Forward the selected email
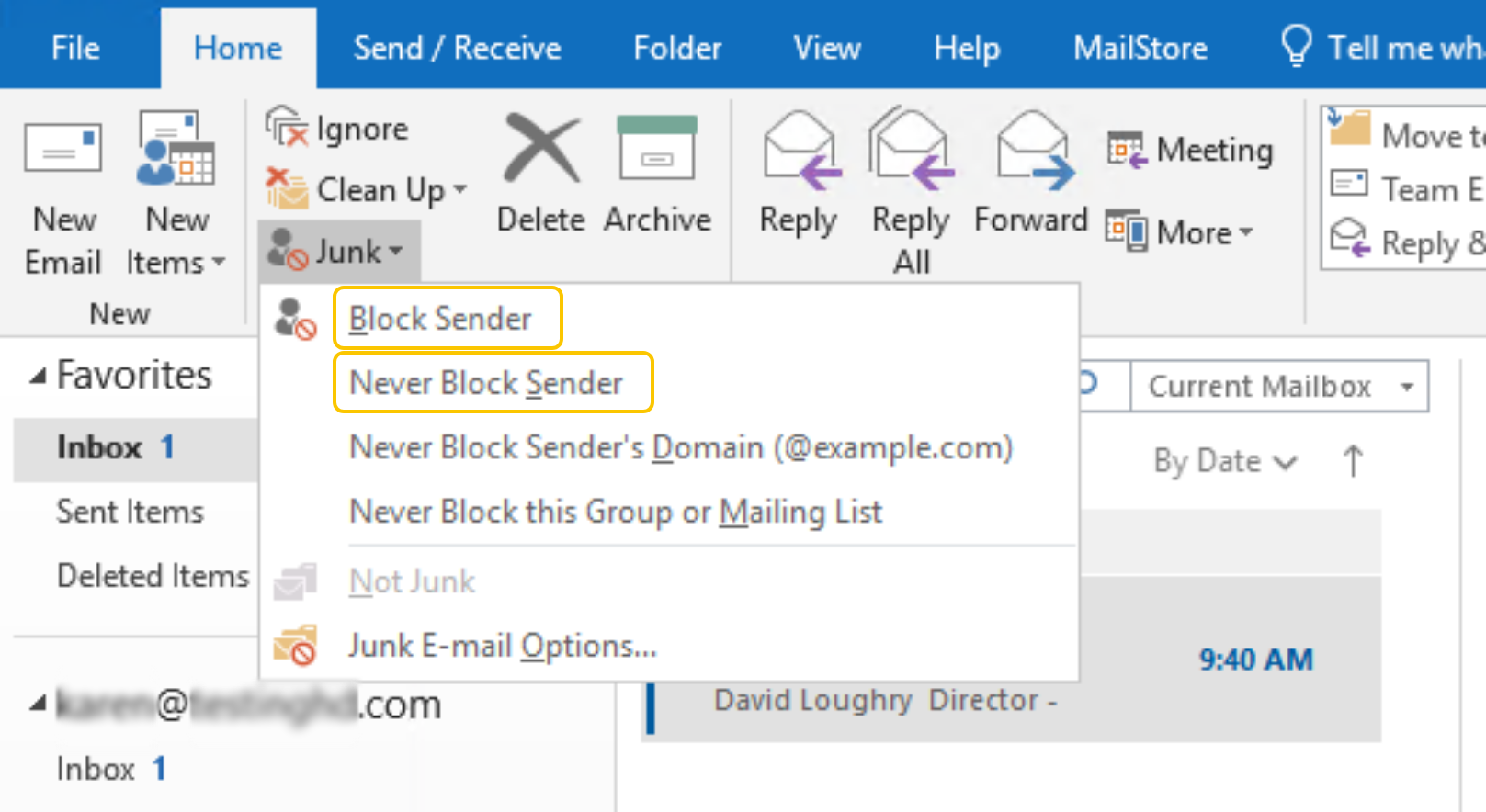 tap(1031, 151)
